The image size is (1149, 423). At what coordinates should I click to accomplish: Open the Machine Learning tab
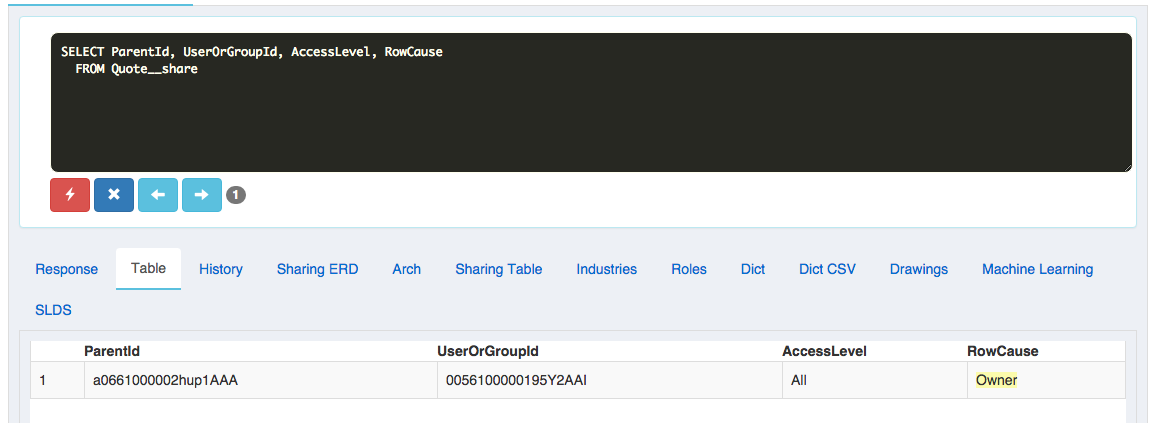point(1037,269)
